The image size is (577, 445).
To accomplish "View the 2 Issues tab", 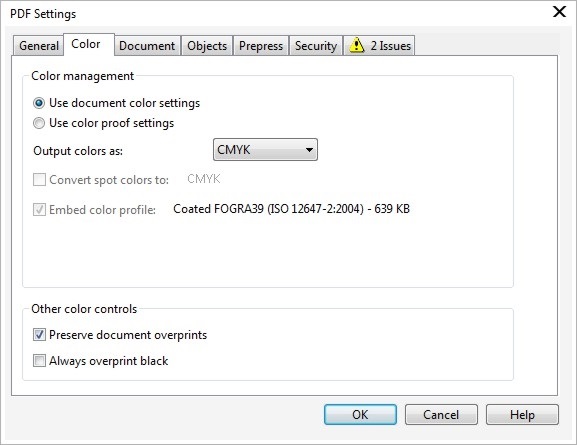I will tap(379, 46).
